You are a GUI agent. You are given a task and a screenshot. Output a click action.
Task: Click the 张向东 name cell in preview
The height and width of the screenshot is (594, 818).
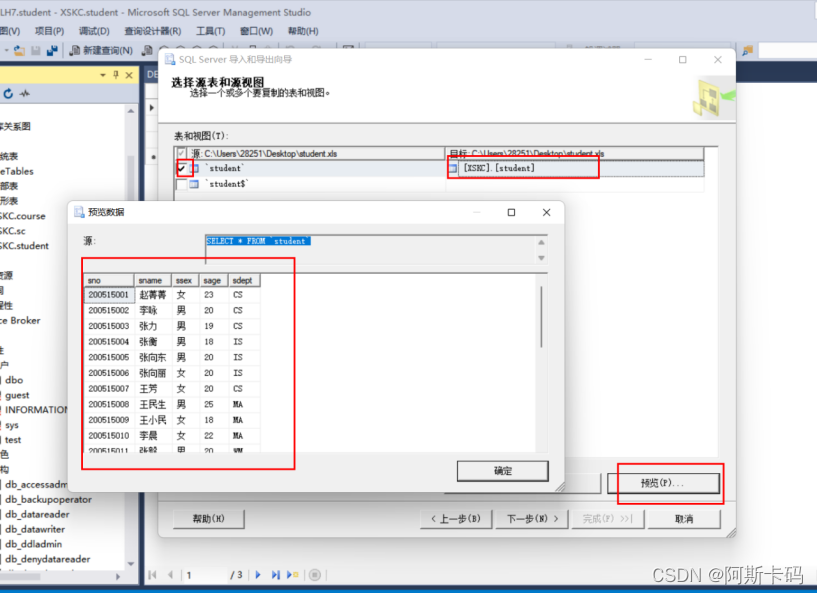click(x=153, y=358)
